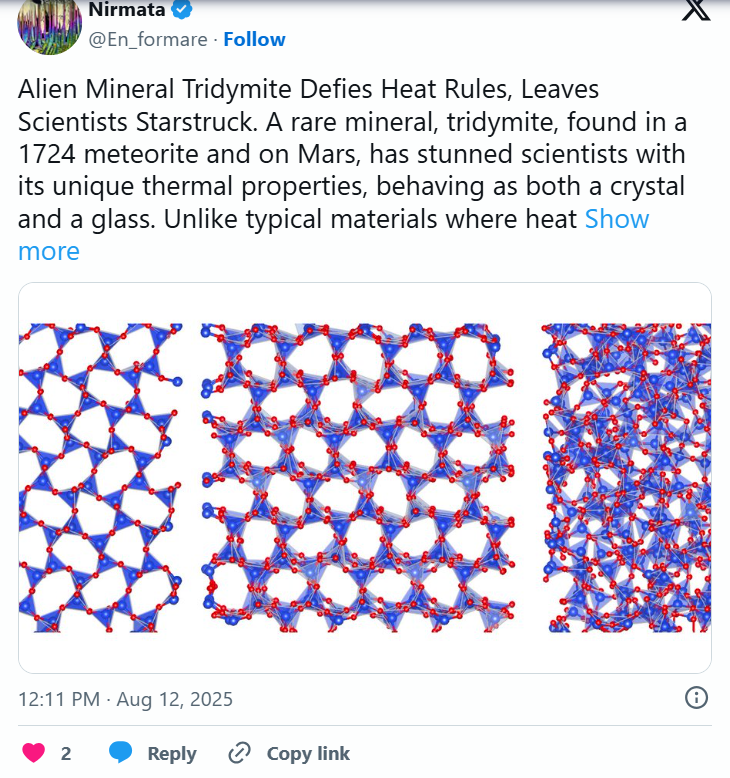The height and width of the screenshot is (778, 730).
Task: Open the X logo link
Action: coord(696,10)
